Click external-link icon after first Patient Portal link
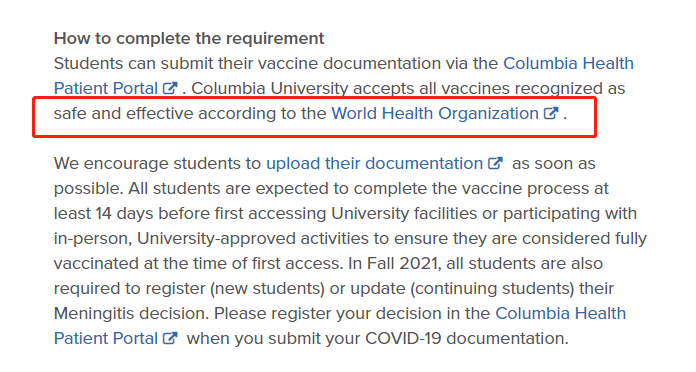696x372 pixels. 170,88
